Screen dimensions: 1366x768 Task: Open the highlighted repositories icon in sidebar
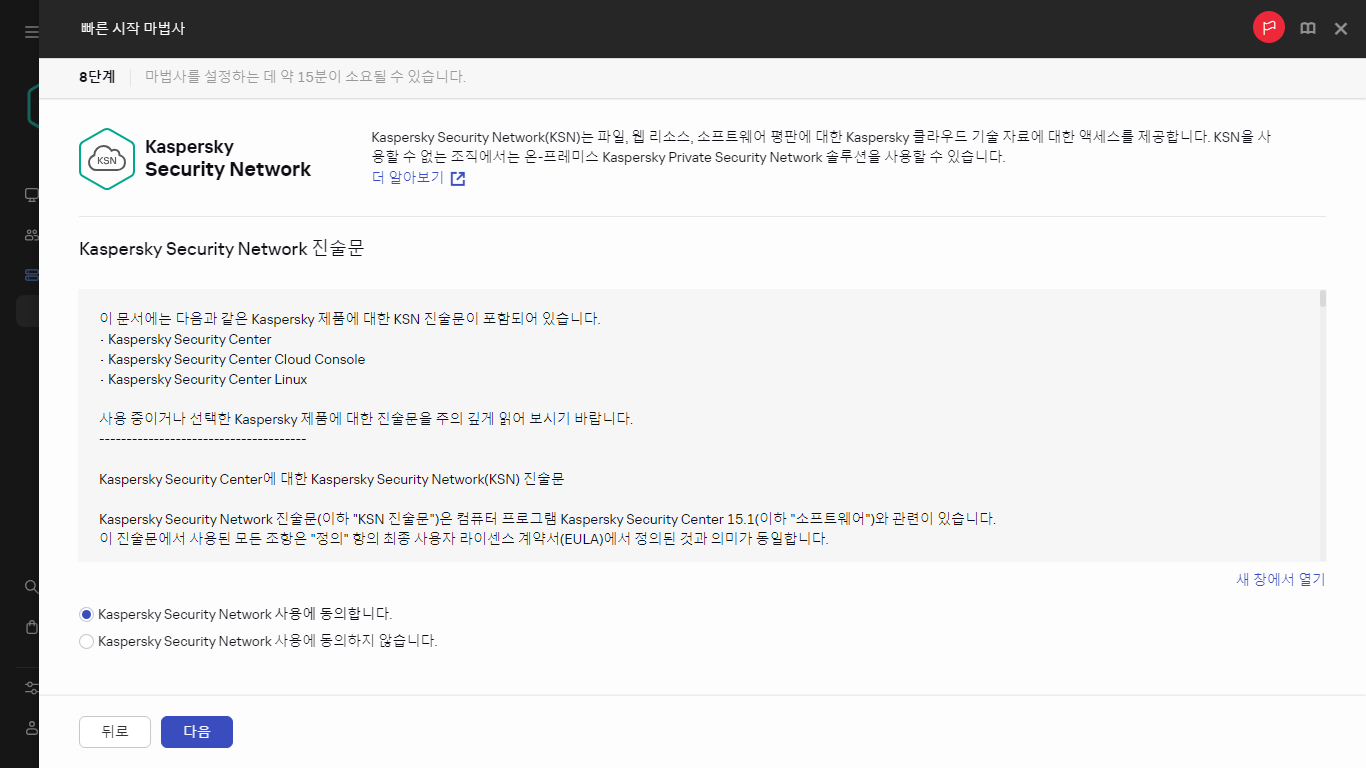click(x=31, y=274)
